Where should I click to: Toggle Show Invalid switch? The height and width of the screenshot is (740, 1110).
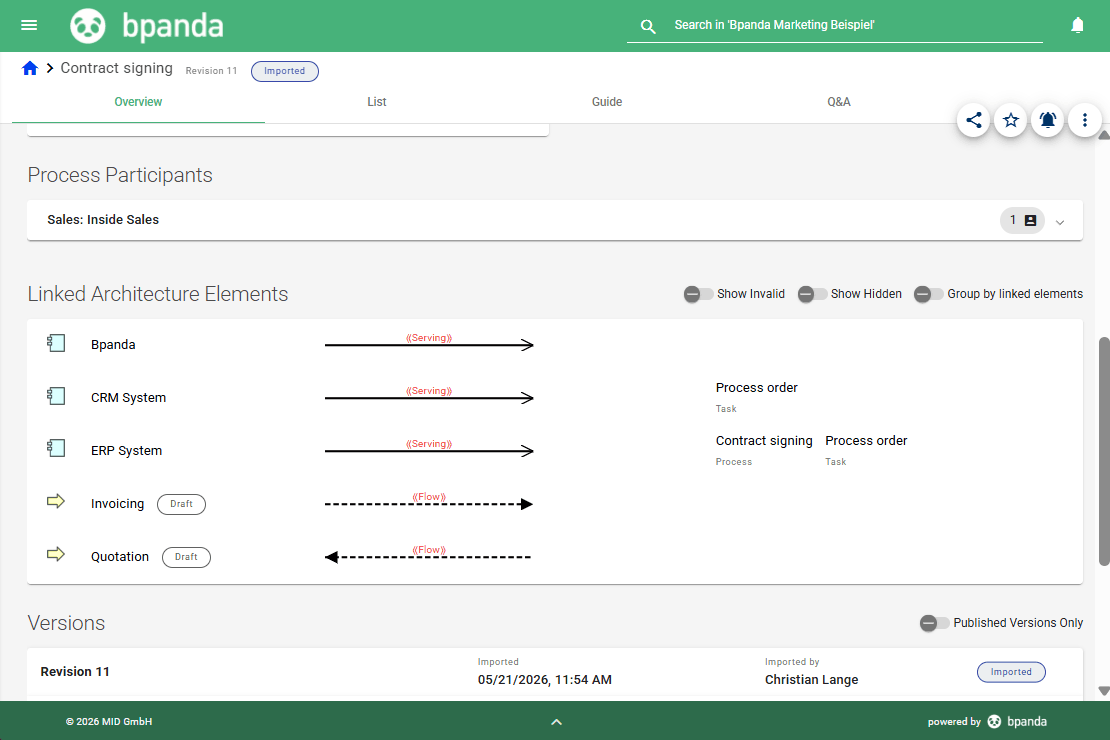(x=698, y=294)
